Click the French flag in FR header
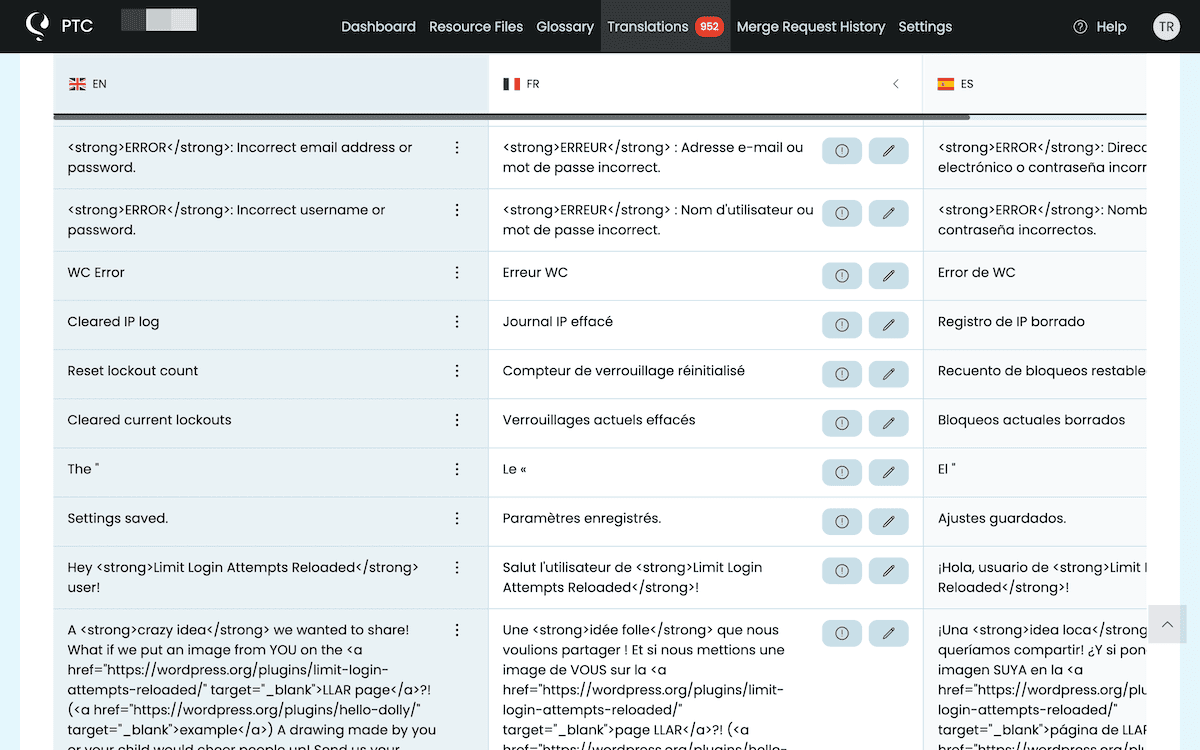1200x750 pixels. click(511, 84)
